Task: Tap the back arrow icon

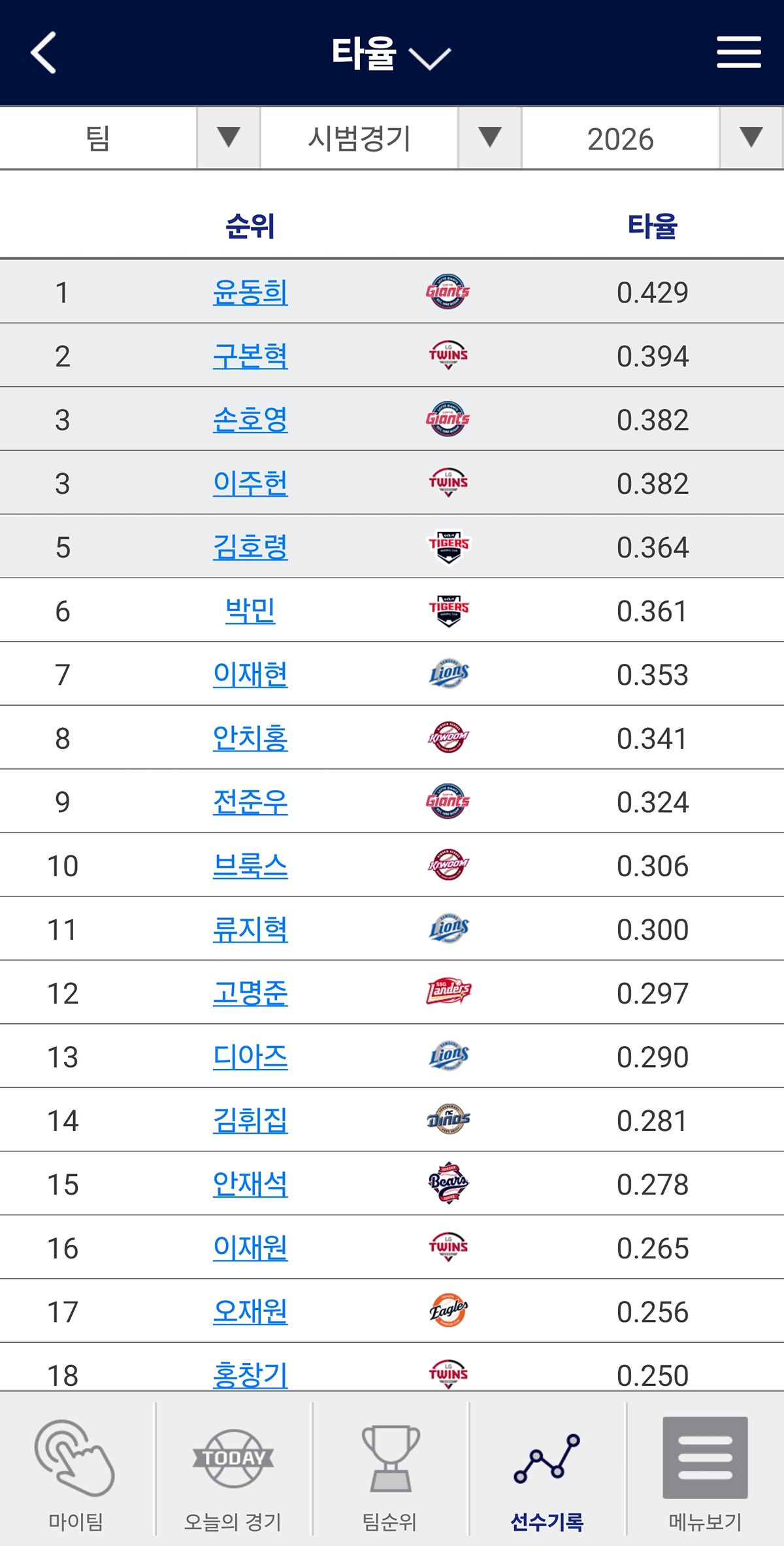Action: coord(44,52)
